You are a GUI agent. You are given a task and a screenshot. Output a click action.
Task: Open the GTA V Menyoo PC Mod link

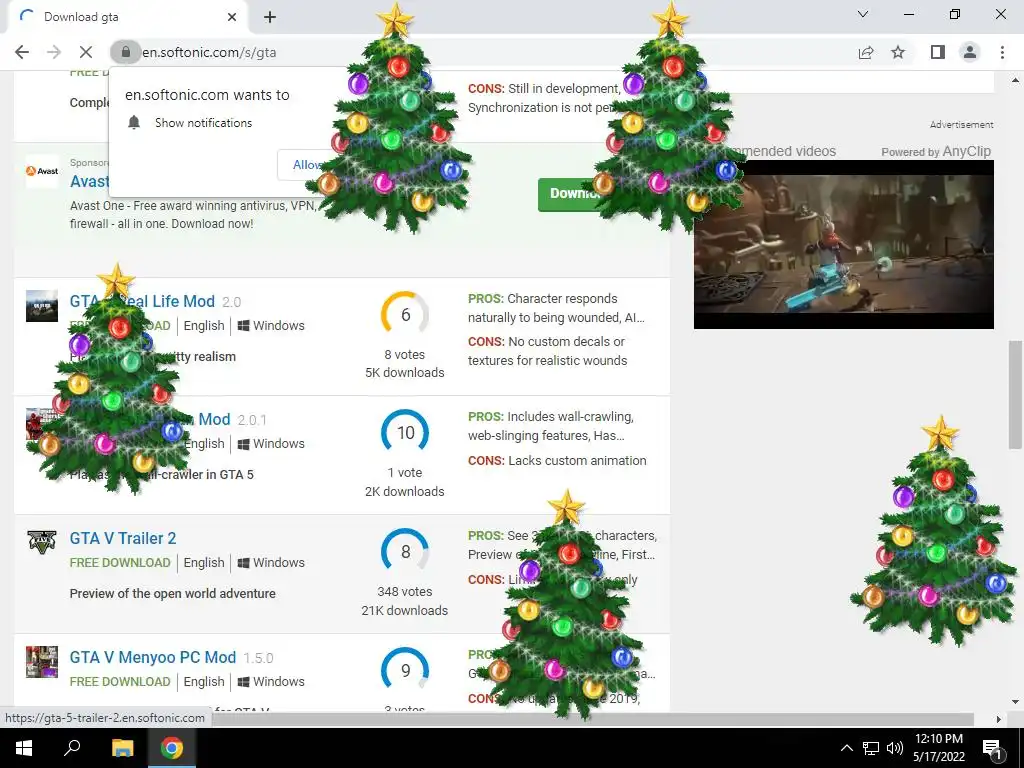pos(153,657)
